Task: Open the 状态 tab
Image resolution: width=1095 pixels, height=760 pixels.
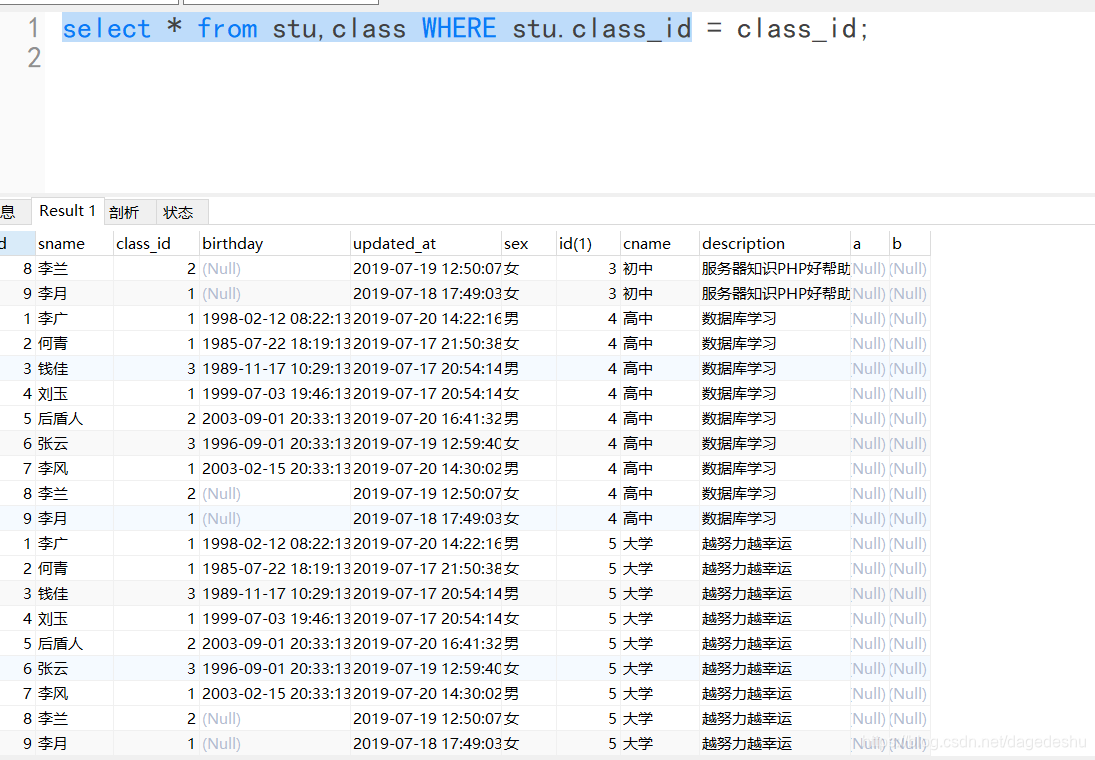Action: [x=178, y=212]
